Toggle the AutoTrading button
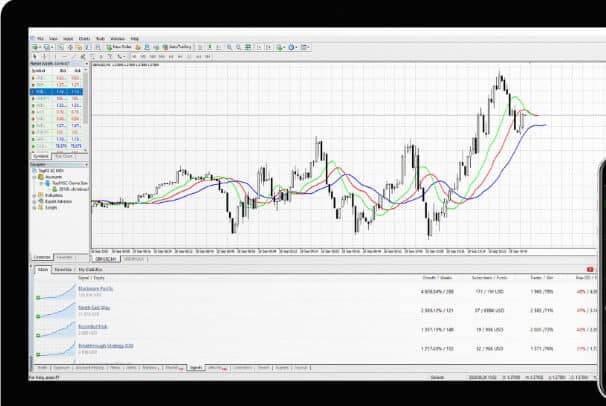This screenshot has height=406, width=606. click(x=177, y=47)
